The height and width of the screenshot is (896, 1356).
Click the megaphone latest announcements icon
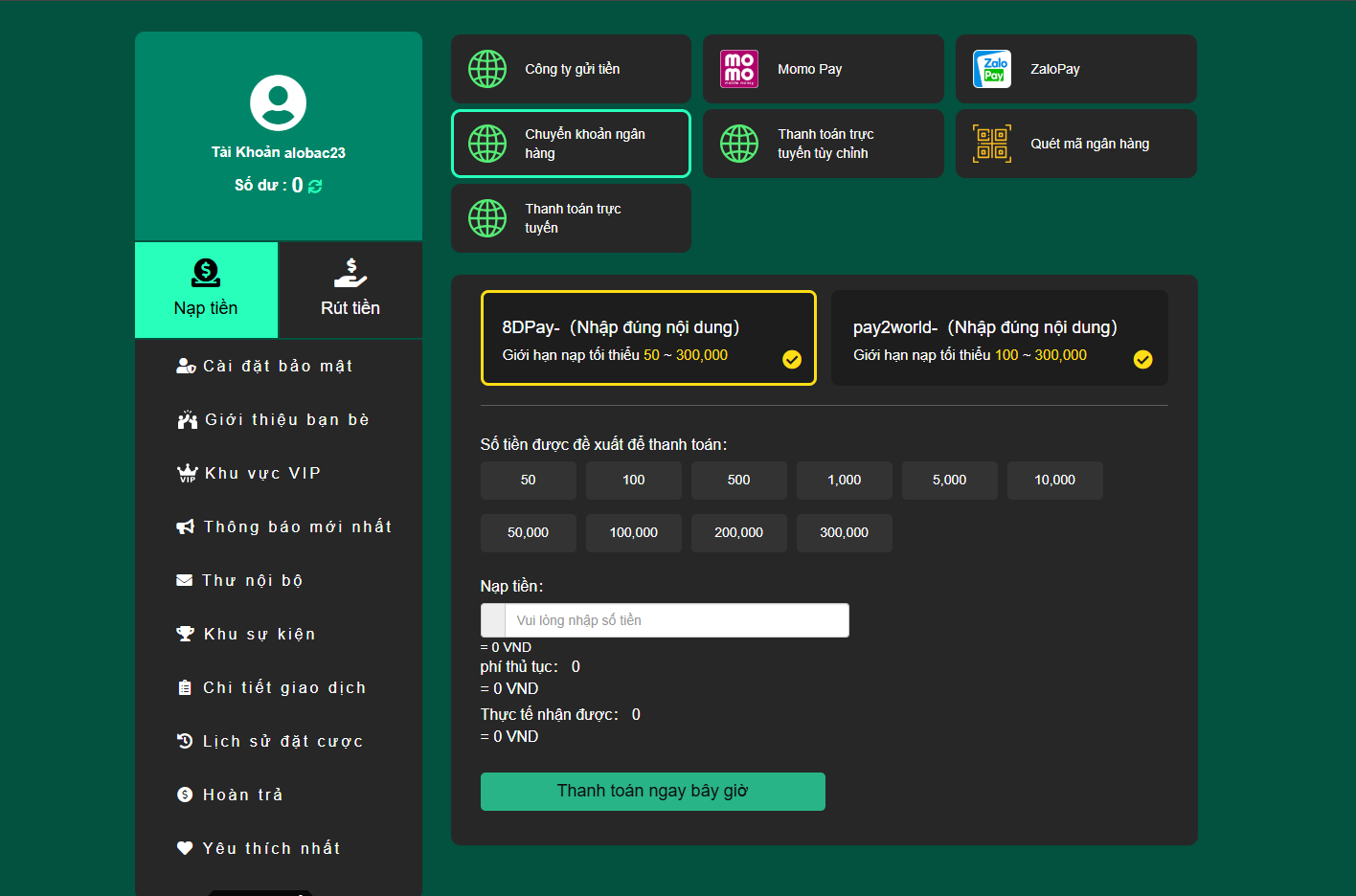186,527
